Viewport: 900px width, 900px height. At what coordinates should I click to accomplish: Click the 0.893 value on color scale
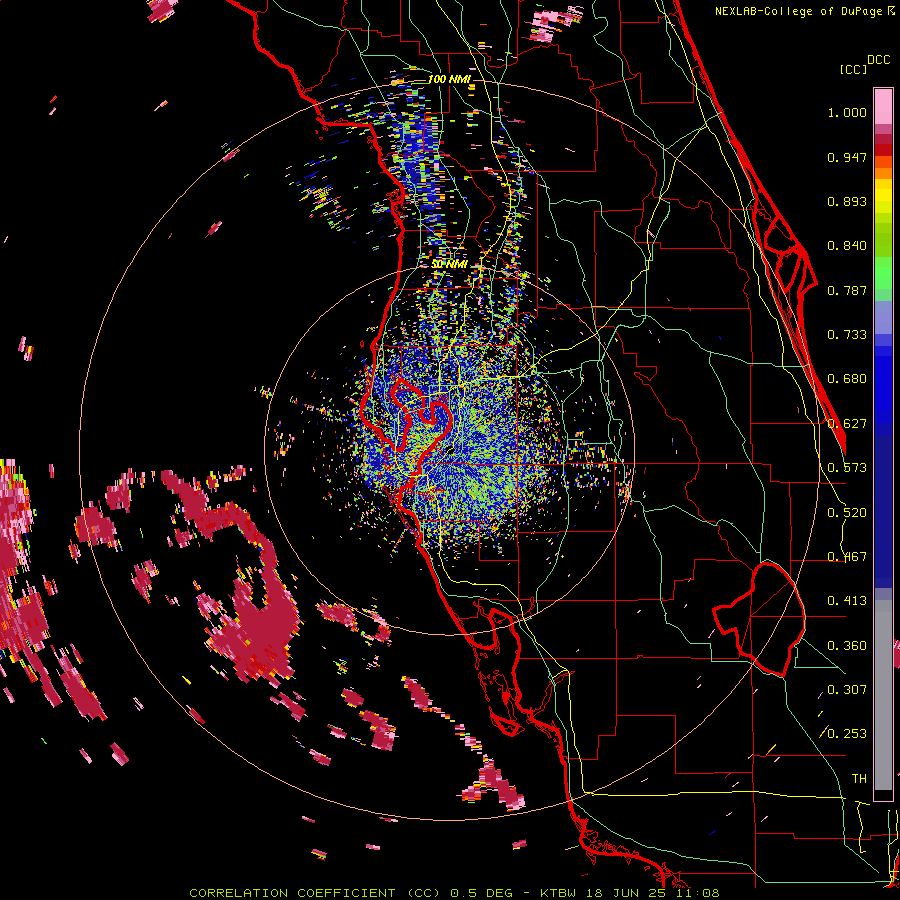[847, 201]
